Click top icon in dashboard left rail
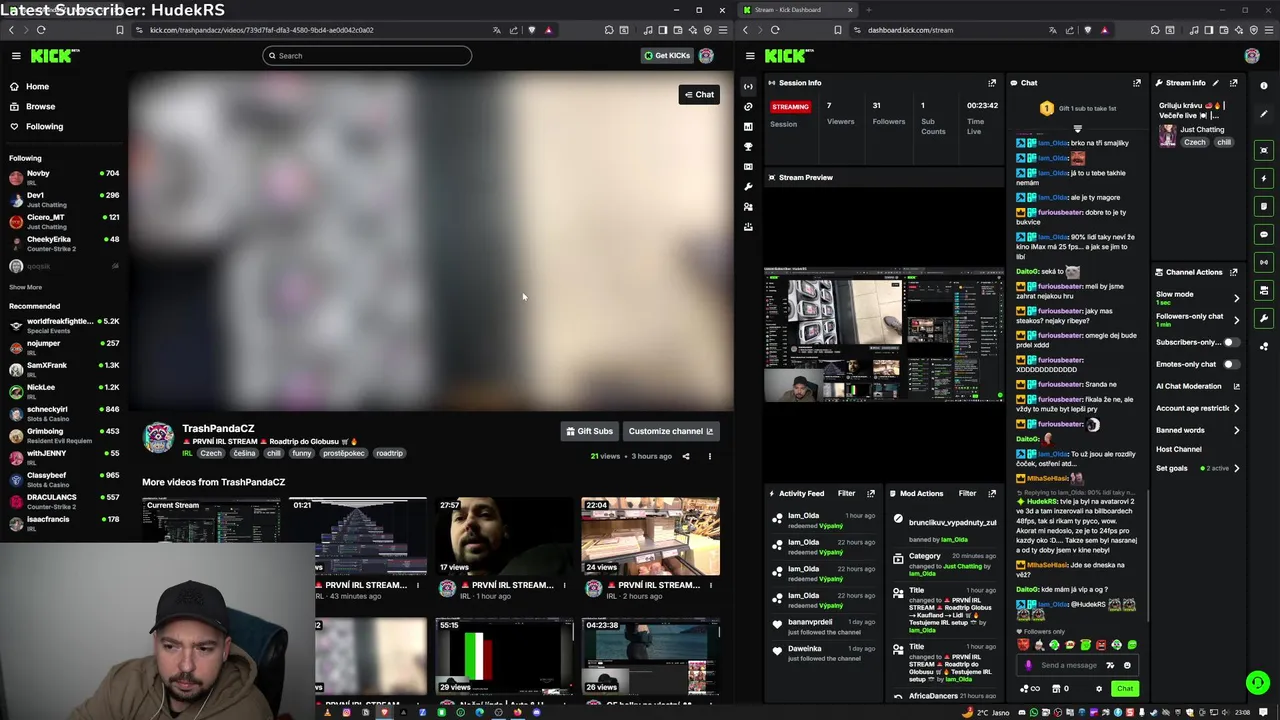Screen dimensions: 1280x720 click(748, 86)
